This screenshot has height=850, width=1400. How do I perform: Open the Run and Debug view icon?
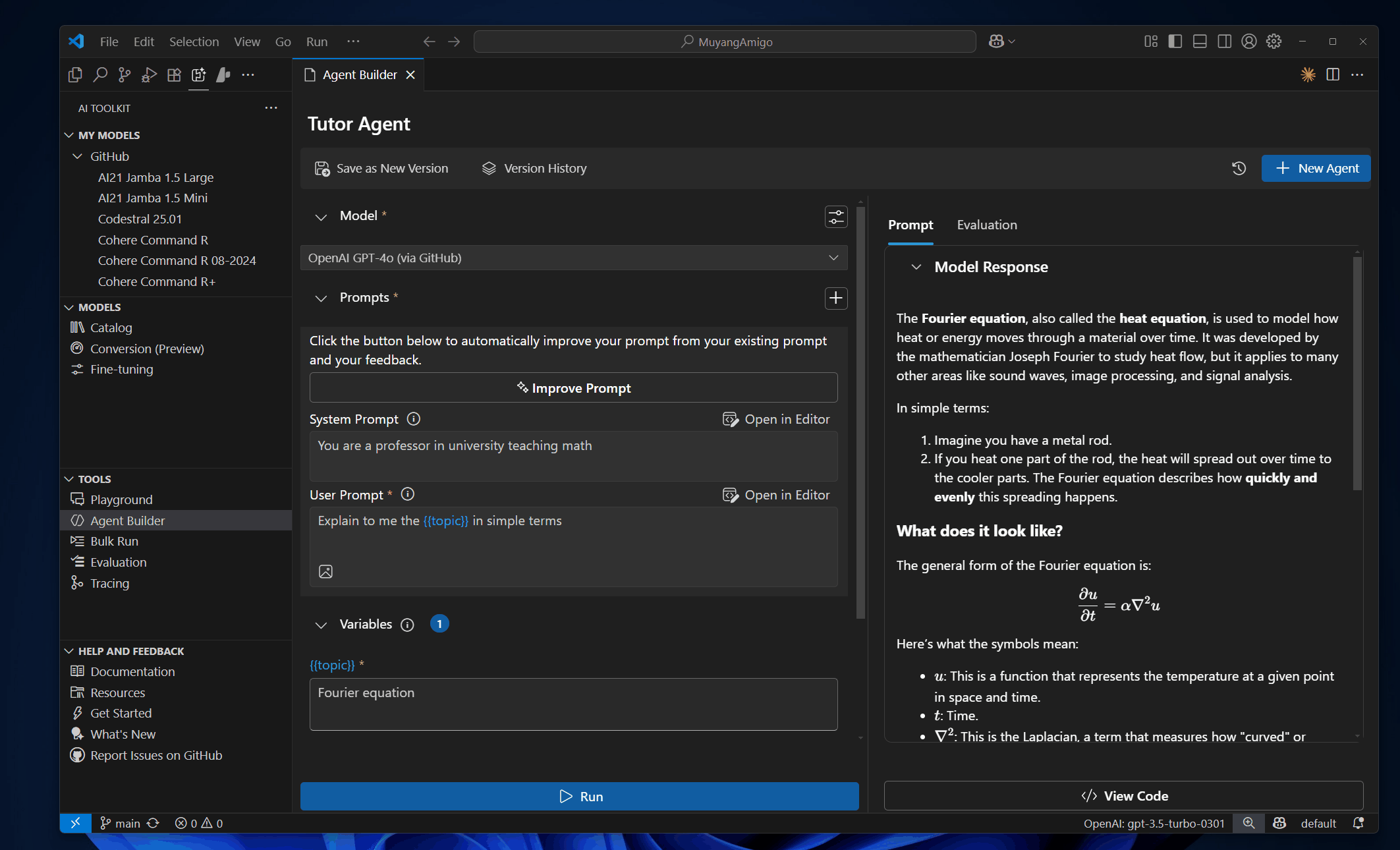pos(149,75)
